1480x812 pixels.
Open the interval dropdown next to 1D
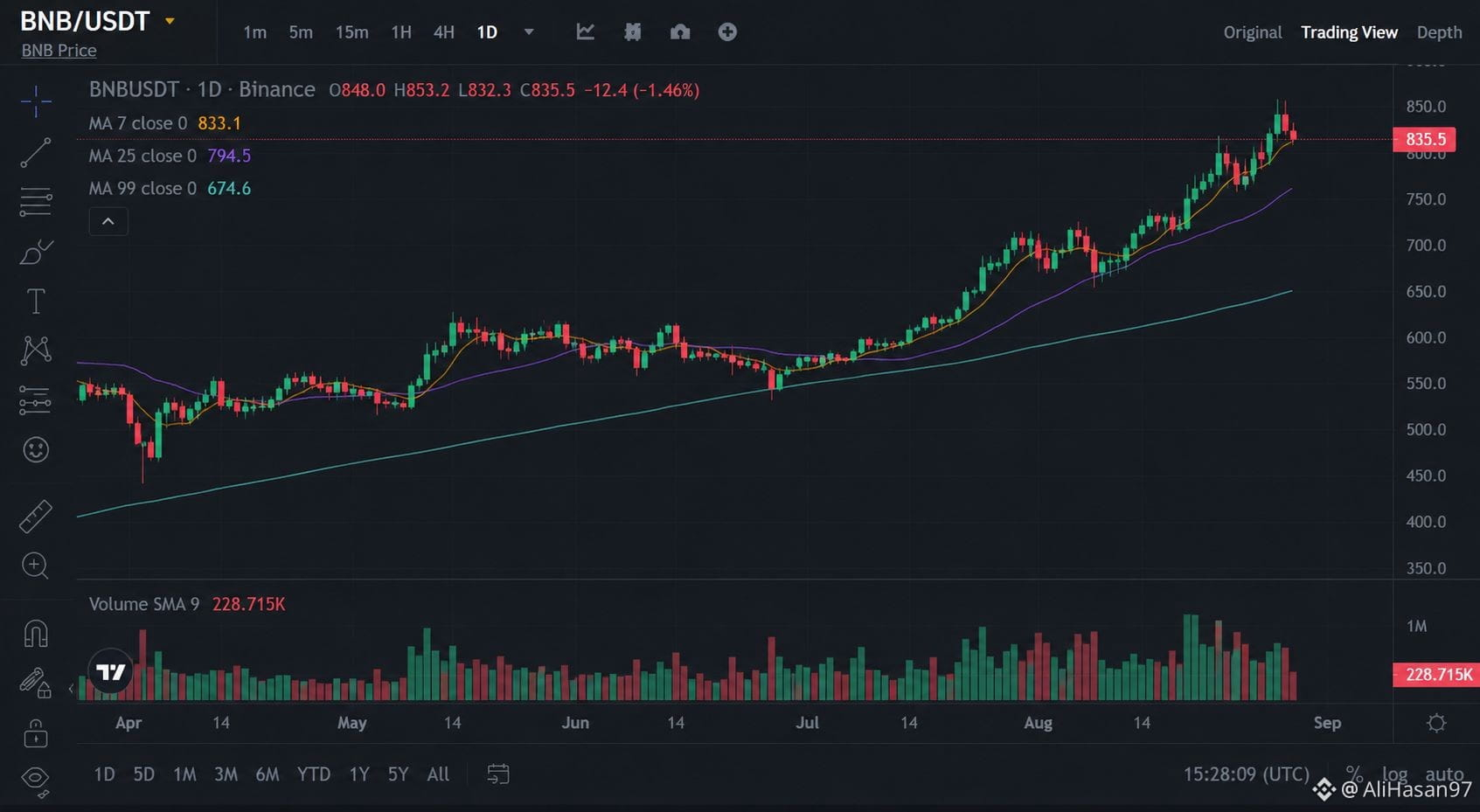pos(529,32)
